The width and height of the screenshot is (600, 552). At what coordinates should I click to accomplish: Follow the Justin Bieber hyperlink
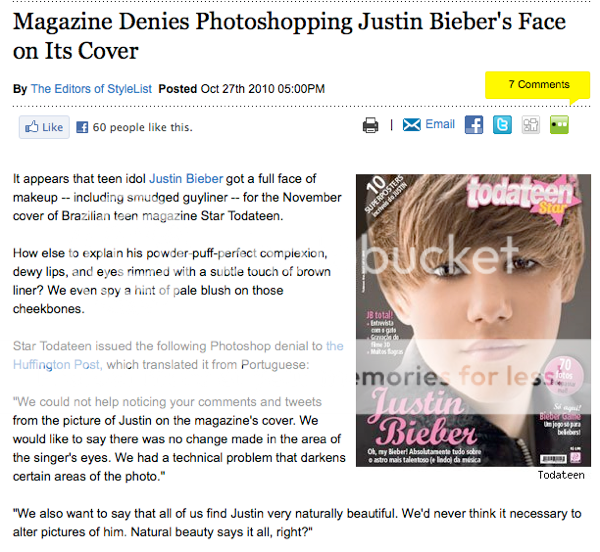coord(186,179)
